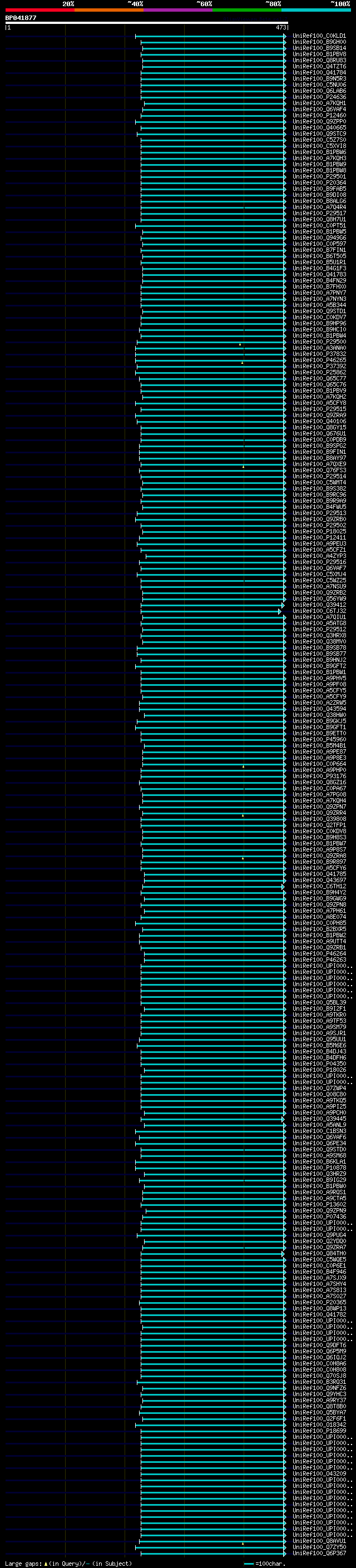Click the white query sequence bar
This screenshot has height=1568, width=356.
coord(147,23)
